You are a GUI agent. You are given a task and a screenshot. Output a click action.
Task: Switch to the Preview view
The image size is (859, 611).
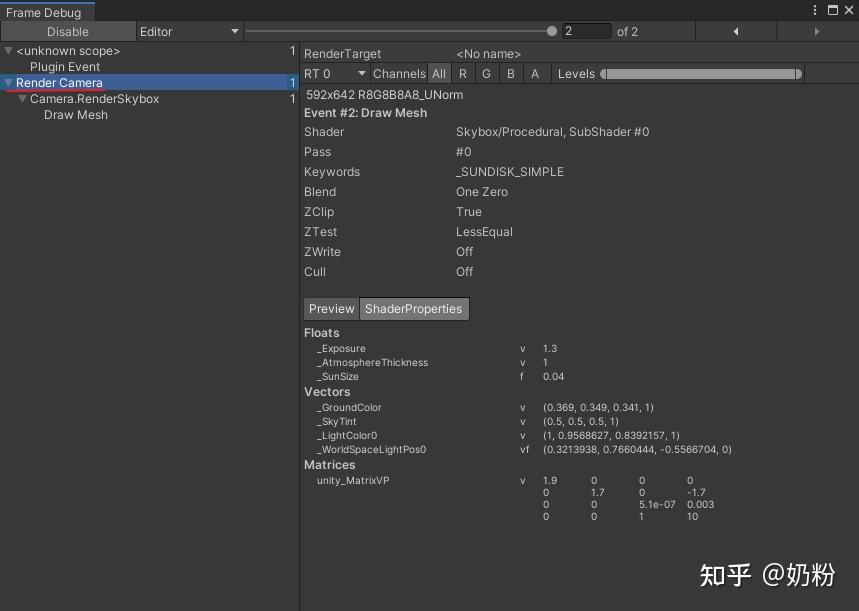(x=331, y=308)
